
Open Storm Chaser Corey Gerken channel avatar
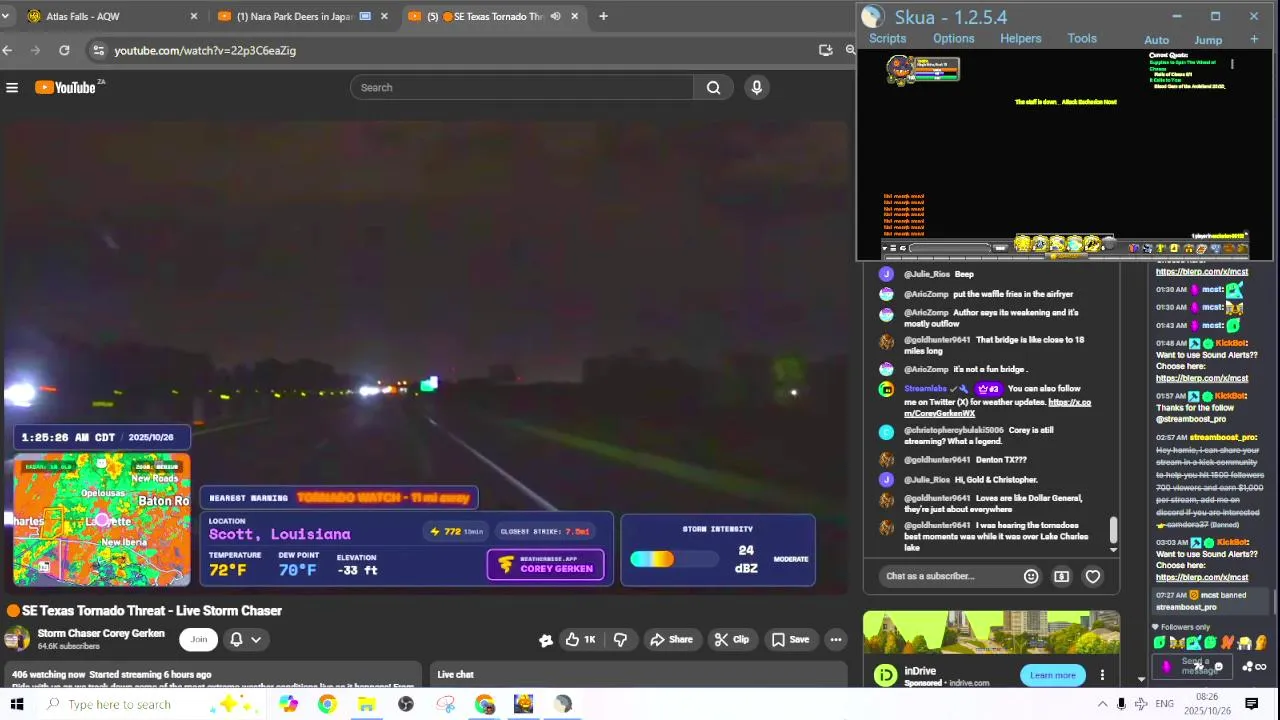pos(17,639)
